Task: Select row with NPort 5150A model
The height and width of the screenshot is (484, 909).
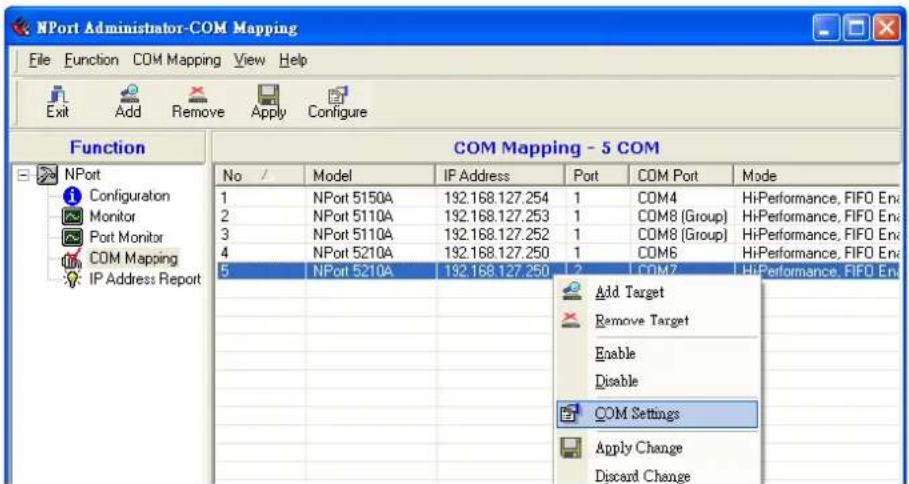Action: pos(352,198)
